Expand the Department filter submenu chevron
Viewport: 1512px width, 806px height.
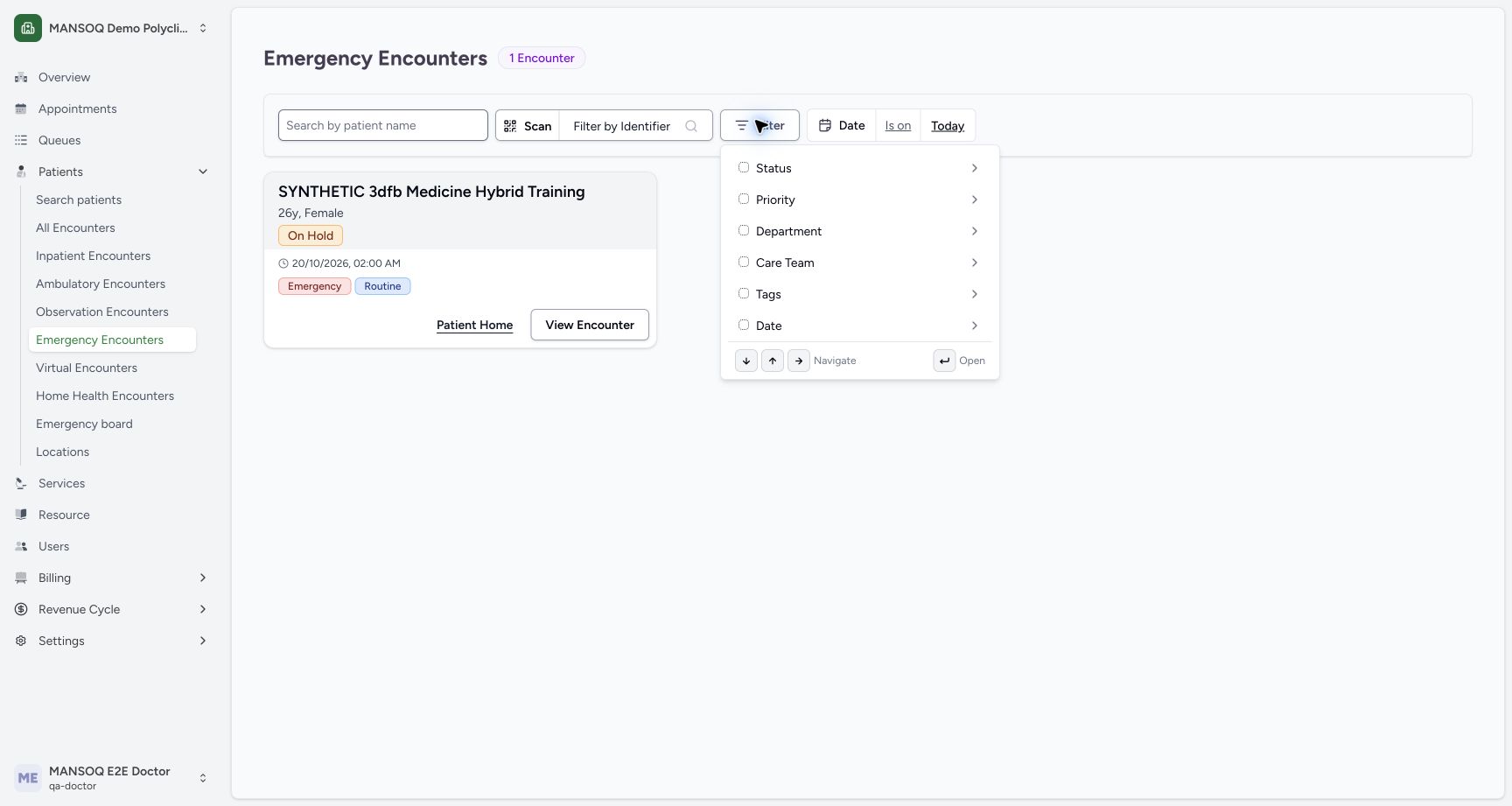974,231
